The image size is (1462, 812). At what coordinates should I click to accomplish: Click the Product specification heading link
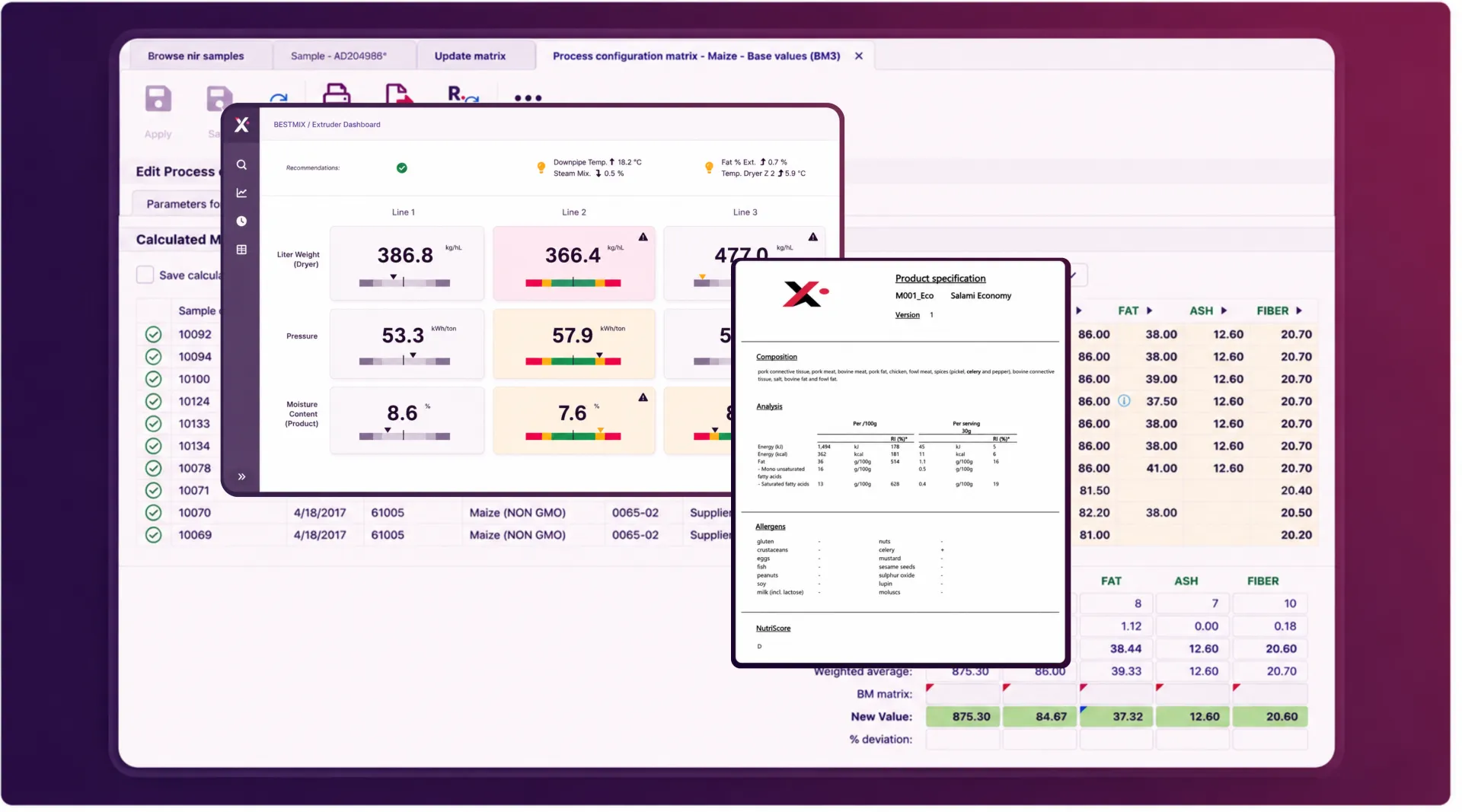[x=940, y=279]
